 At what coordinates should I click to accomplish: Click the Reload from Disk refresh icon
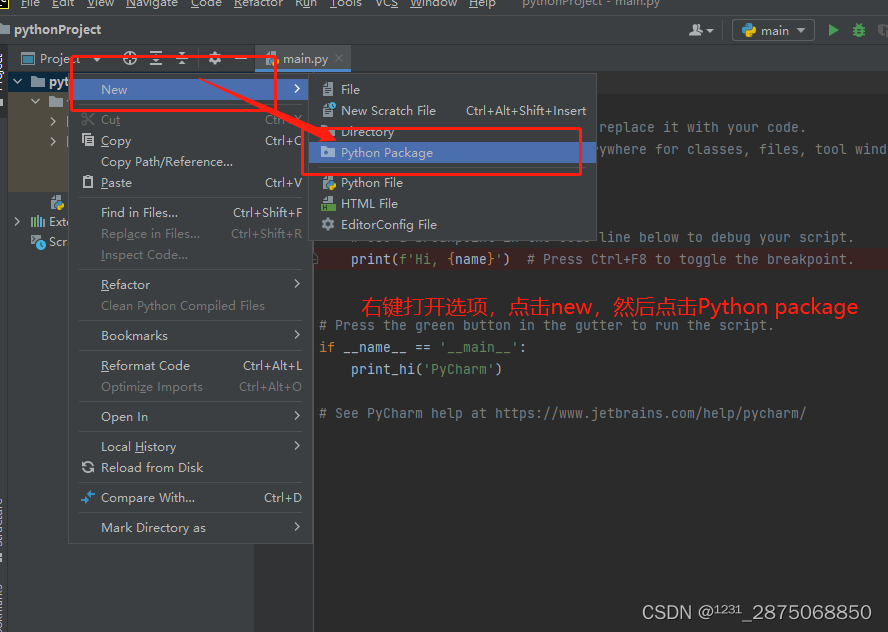pyautogui.click(x=88, y=467)
